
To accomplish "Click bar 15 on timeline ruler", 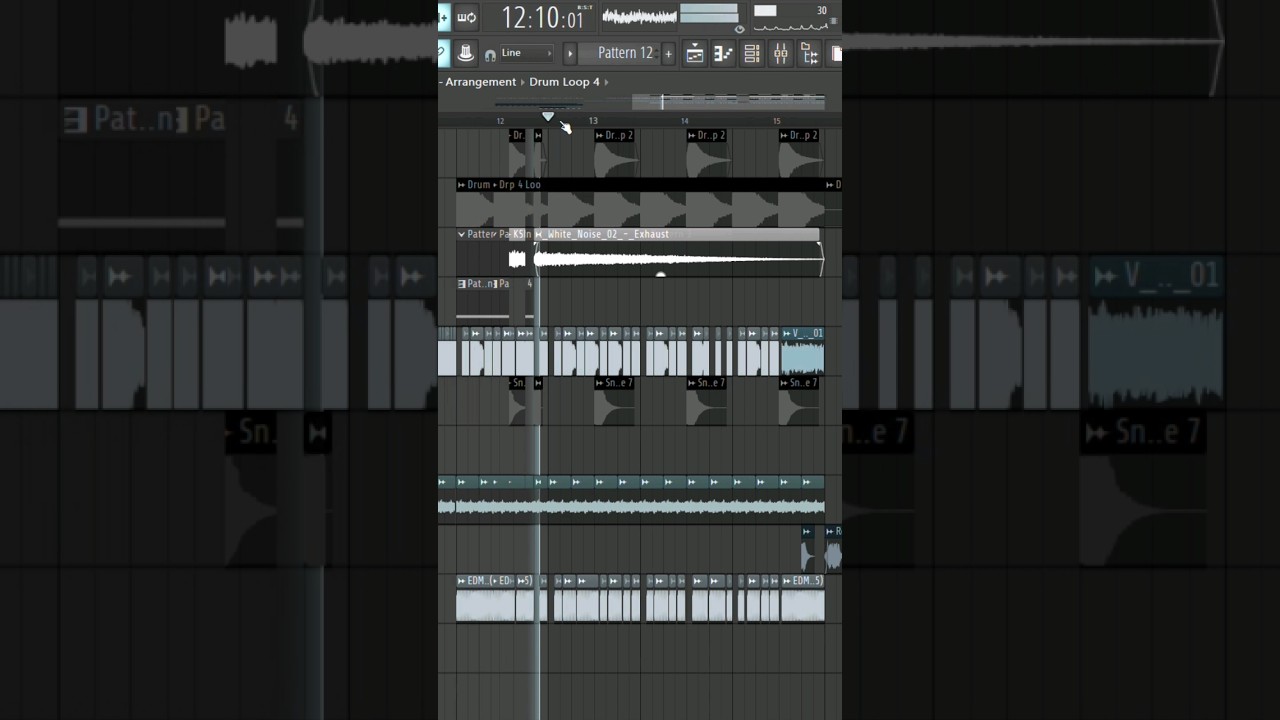I will coord(777,121).
